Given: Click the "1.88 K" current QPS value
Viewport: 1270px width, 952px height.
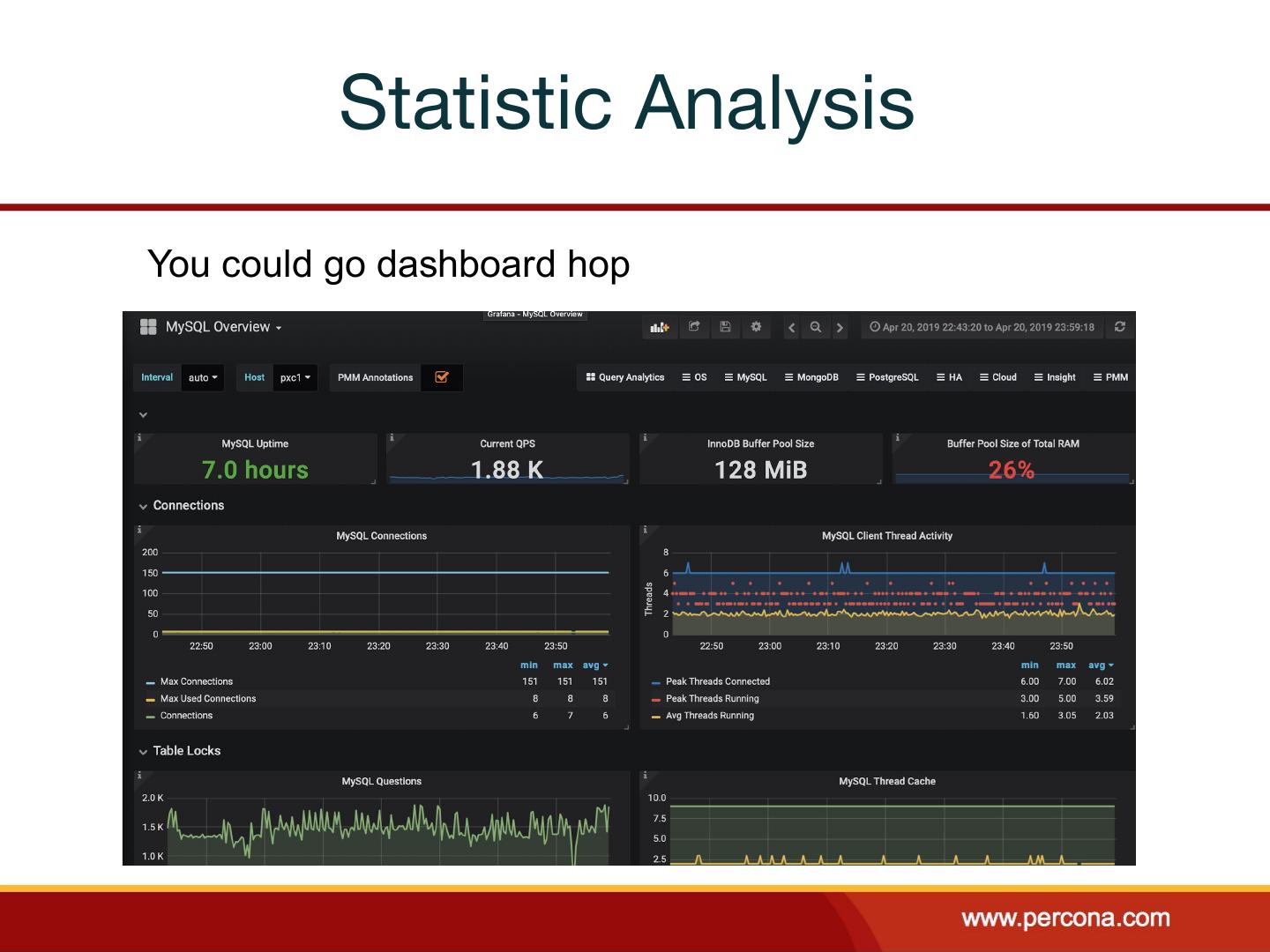Looking at the screenshot, I should (507, 470).
